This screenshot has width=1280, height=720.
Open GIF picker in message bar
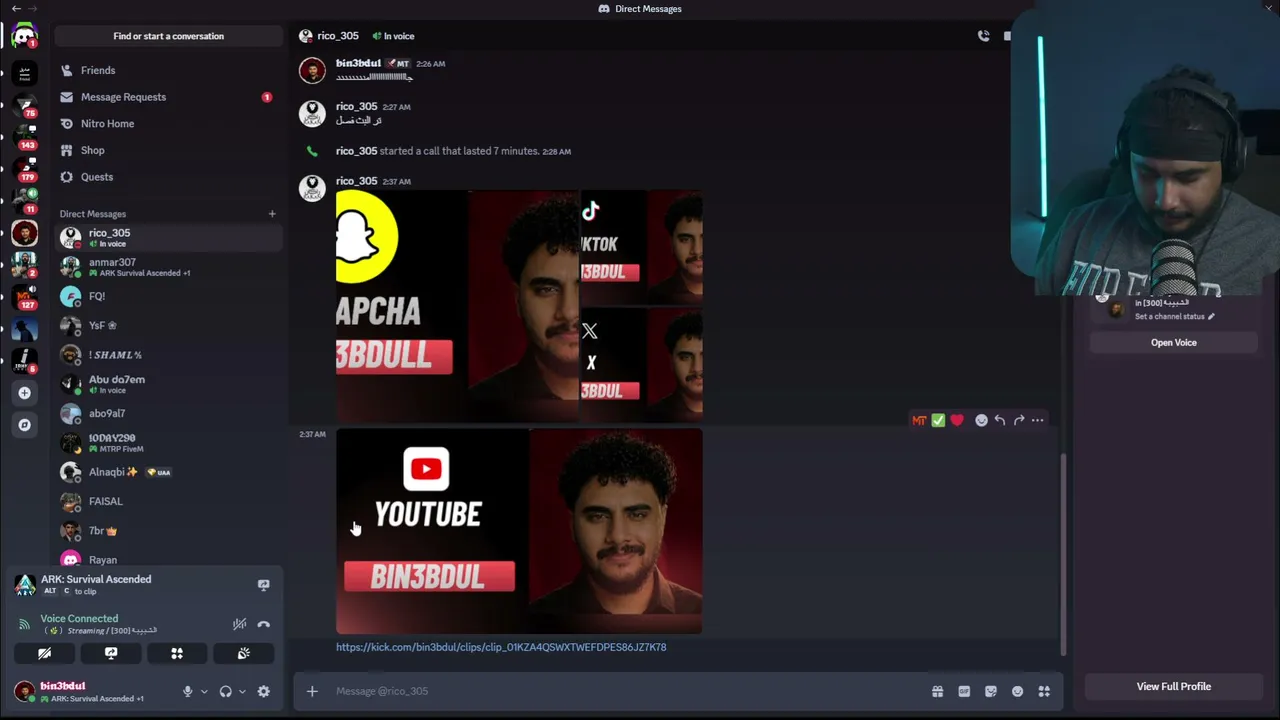964,691
